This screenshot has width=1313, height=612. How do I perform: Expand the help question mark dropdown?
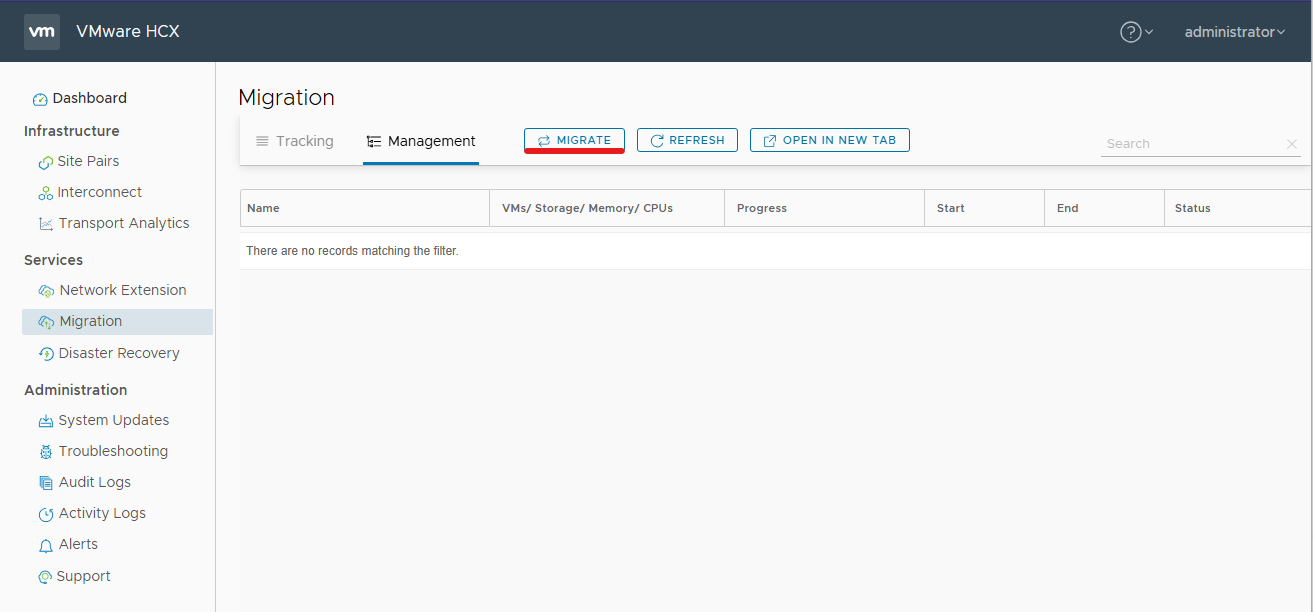(1137, 32)
